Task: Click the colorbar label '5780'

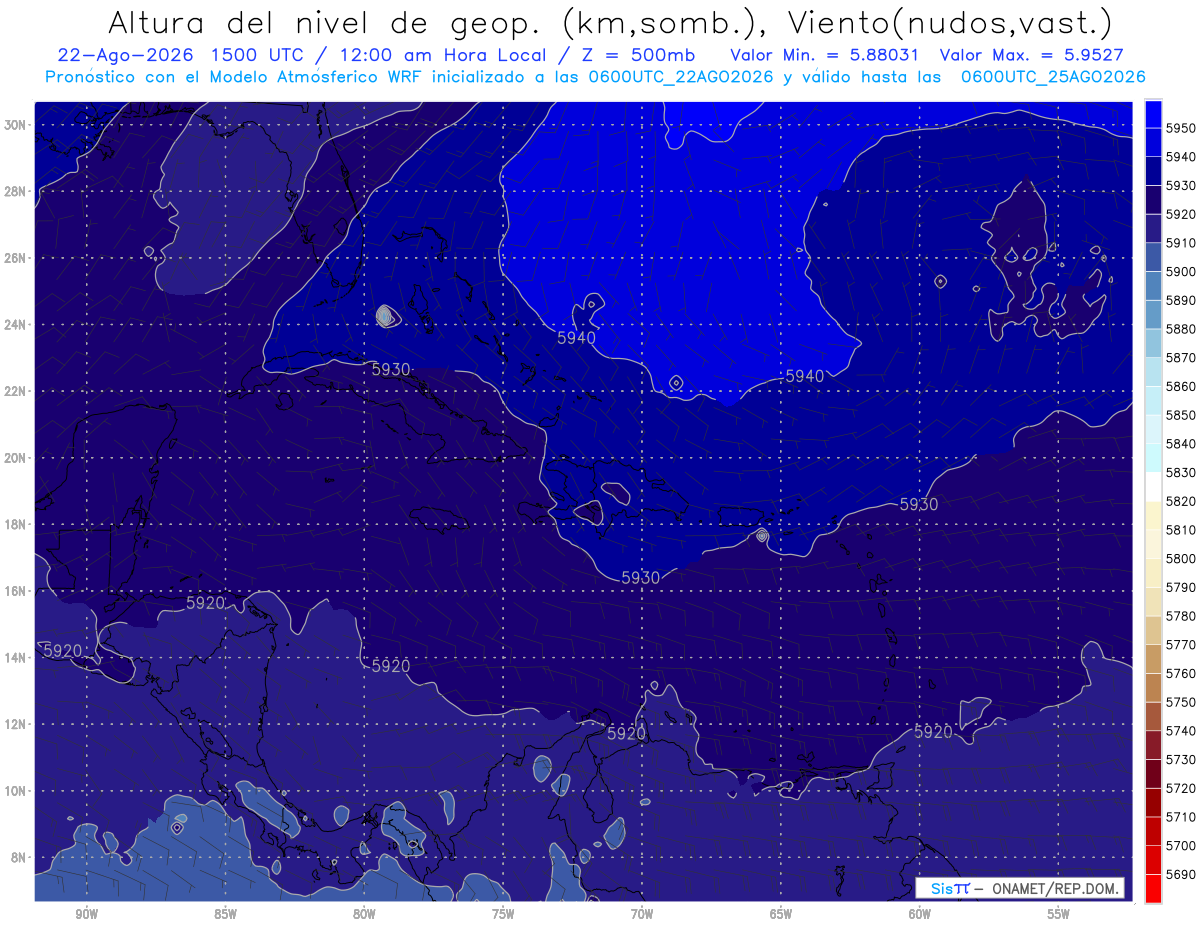Action: click(1182, 616)
